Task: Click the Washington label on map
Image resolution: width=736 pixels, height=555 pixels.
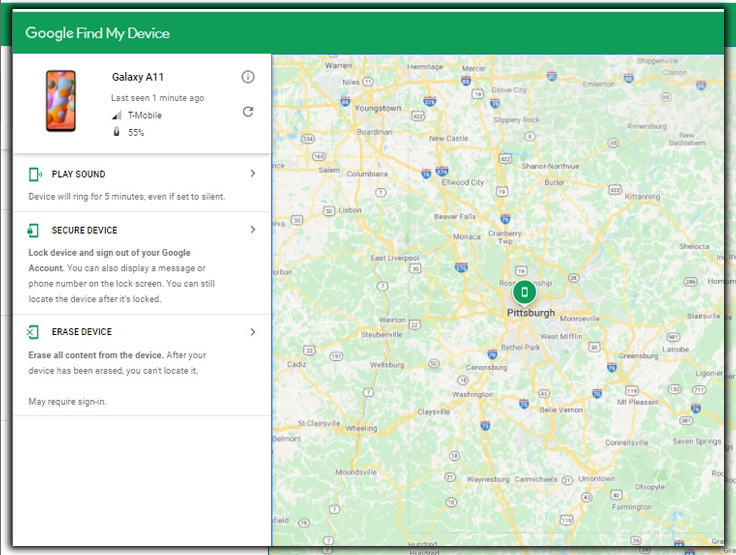Action: click(x=473, y=394)
